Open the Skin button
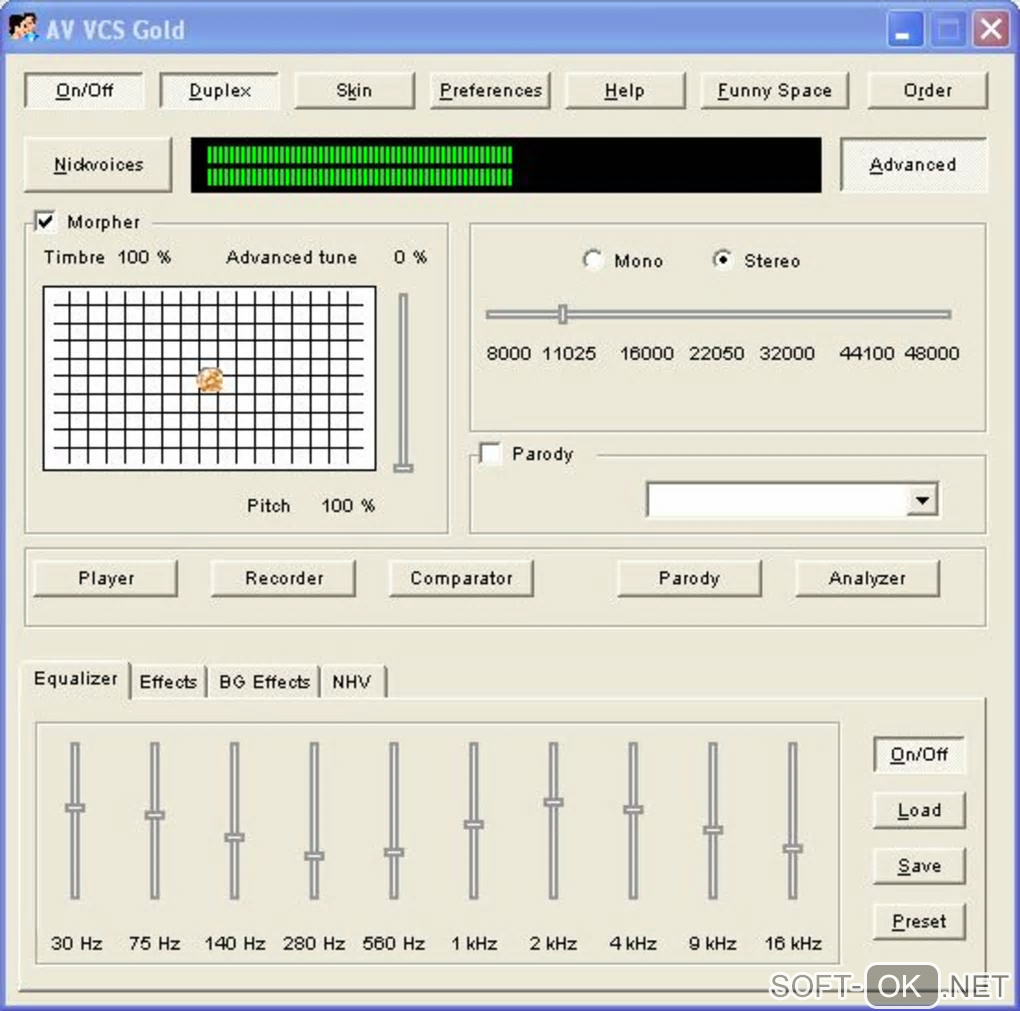The height and width of the screenshot is (1011, 1020). (x=355, y=90)
